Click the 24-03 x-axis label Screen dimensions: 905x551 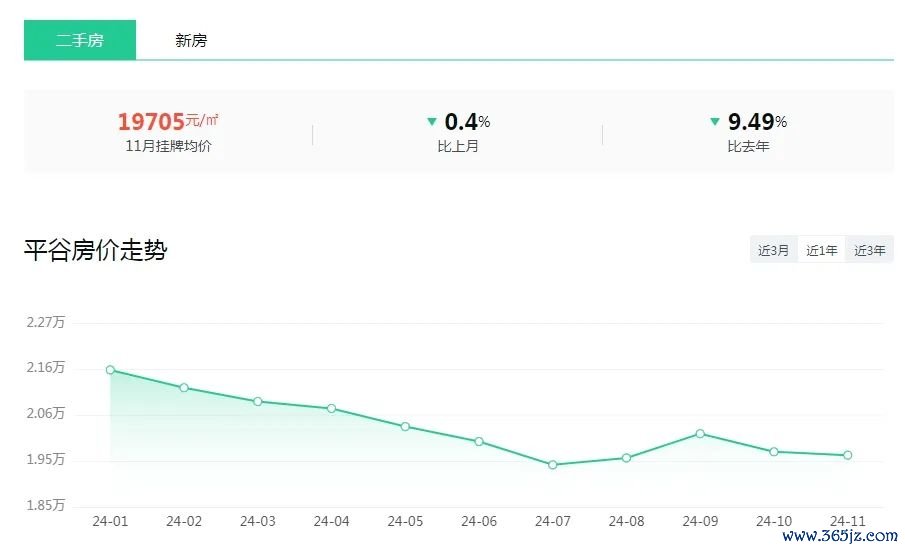point(258,522)
